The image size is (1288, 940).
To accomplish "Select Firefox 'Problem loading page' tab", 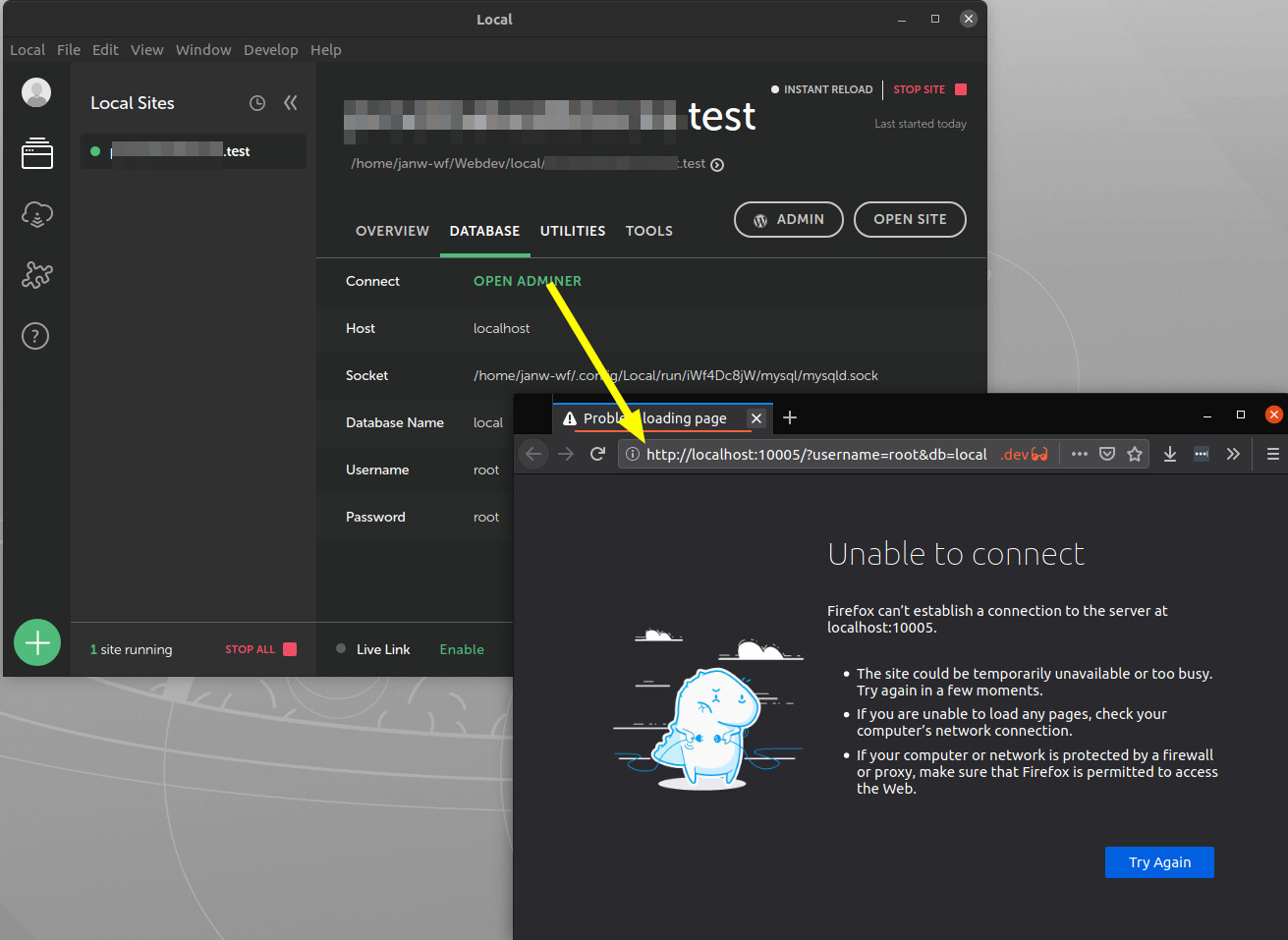I will [663, 418].
